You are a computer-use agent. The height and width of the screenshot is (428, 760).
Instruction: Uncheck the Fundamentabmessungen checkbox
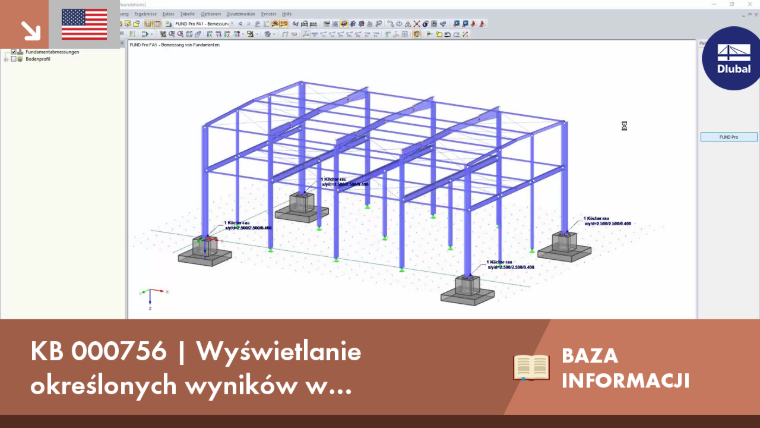(x=14, y=52)
